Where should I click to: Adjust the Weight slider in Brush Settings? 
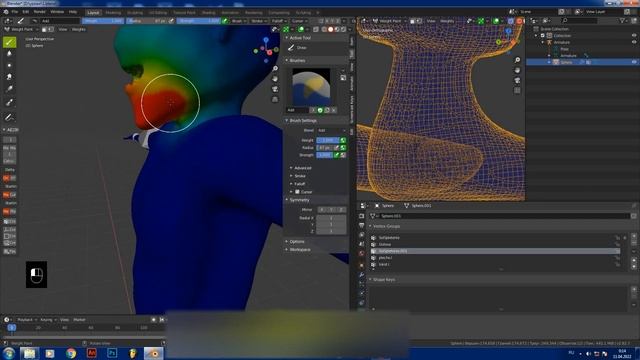(x=328, y=140)
